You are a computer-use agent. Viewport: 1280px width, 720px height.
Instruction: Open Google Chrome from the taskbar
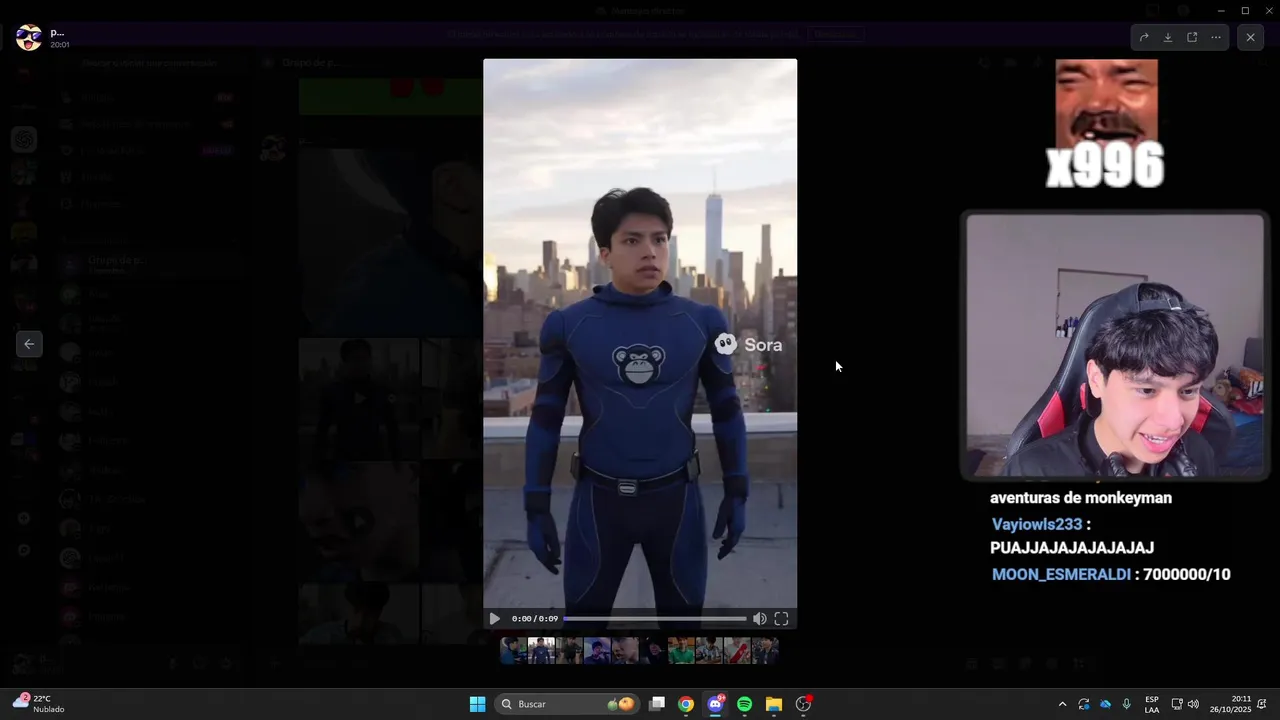pos(686,704)
